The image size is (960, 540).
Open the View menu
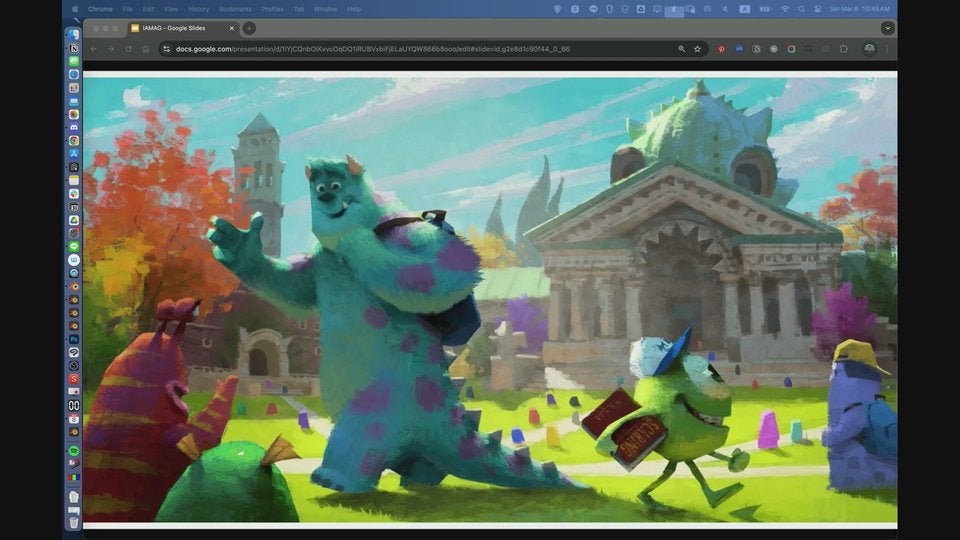(x=171, y=9)
